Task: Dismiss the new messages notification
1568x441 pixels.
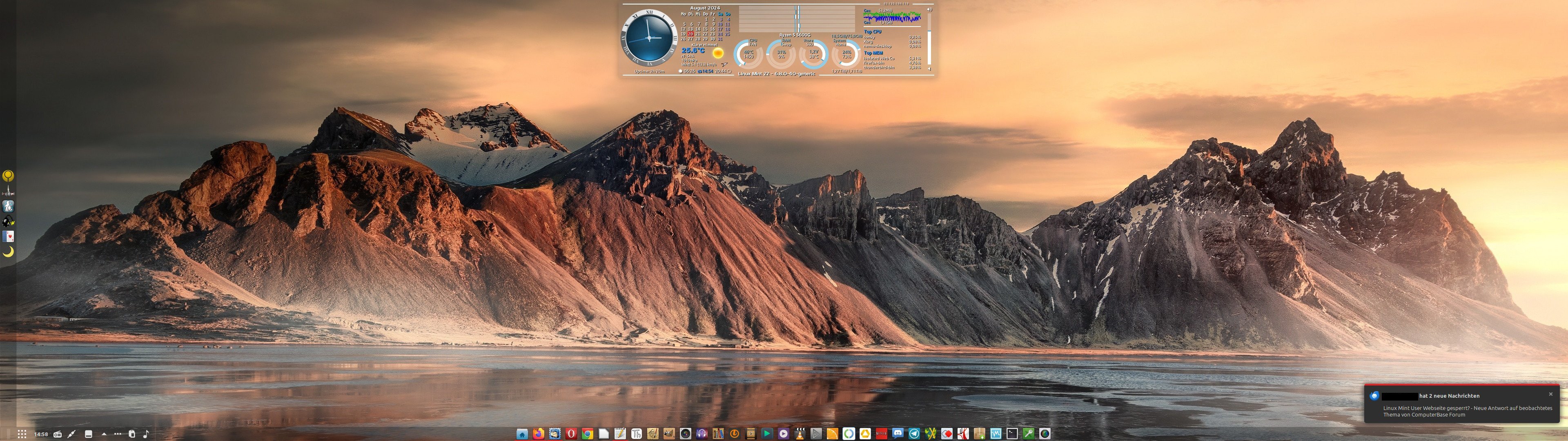Action: click(1550, 394)
